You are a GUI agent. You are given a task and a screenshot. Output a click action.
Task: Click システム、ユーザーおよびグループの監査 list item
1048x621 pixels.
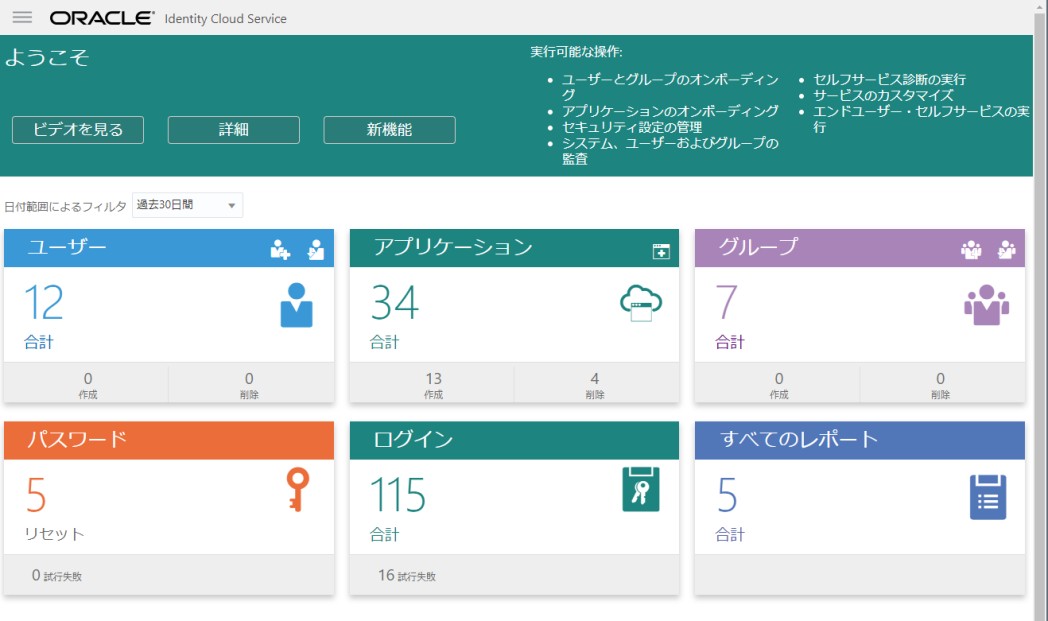click(x=670, y=151)
